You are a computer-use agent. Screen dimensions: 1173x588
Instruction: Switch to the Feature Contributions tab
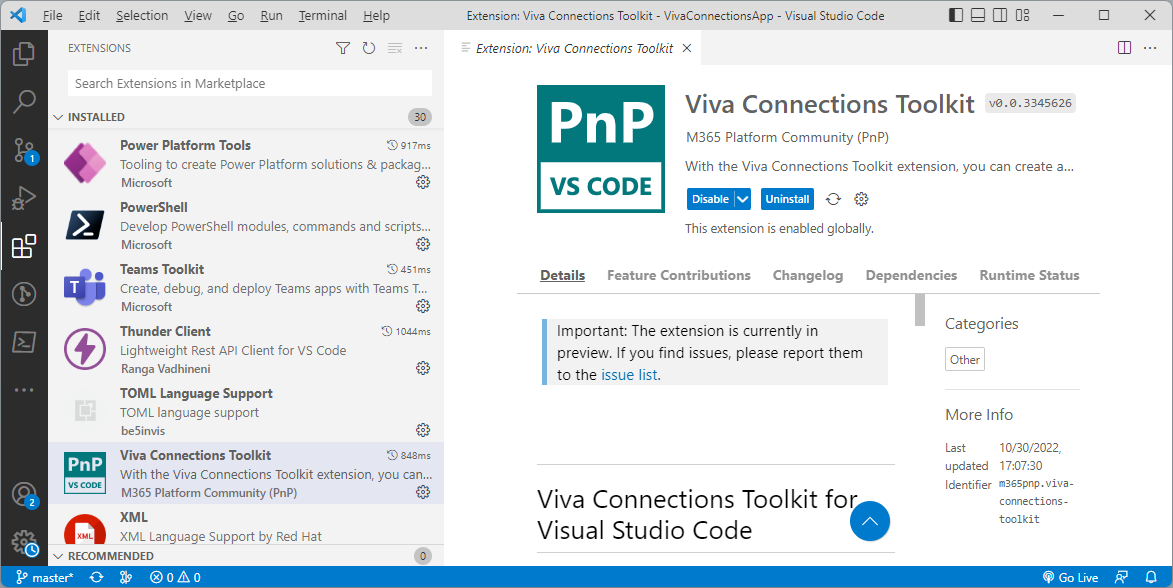tap(678, 275)
